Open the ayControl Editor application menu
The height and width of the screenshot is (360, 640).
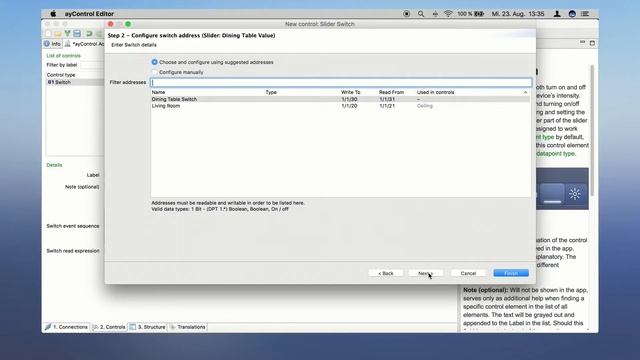(x=89, y=13)
